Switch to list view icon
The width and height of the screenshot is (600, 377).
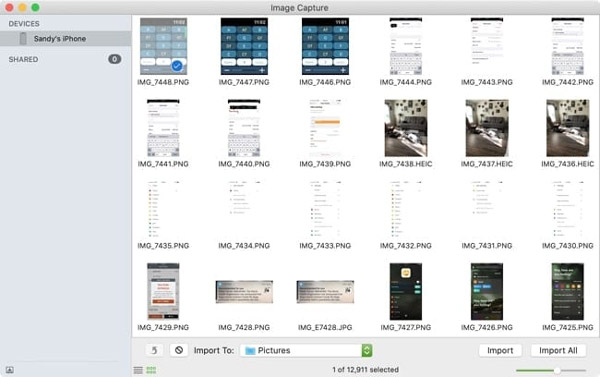point(138,370)
